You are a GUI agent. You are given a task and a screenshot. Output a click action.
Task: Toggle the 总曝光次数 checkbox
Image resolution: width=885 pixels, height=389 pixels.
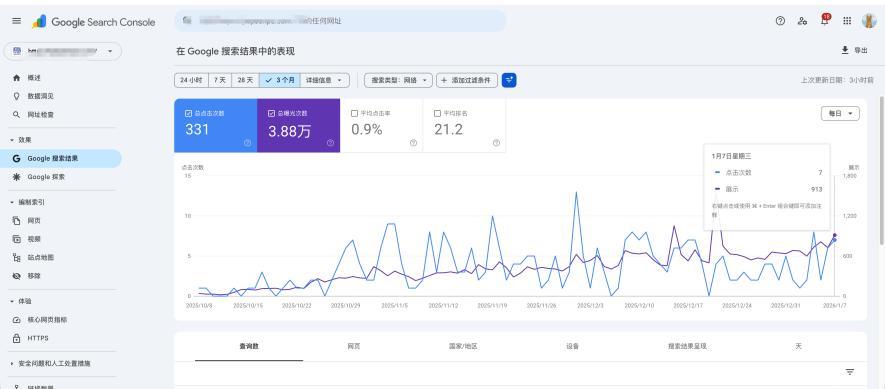point(271,113)
